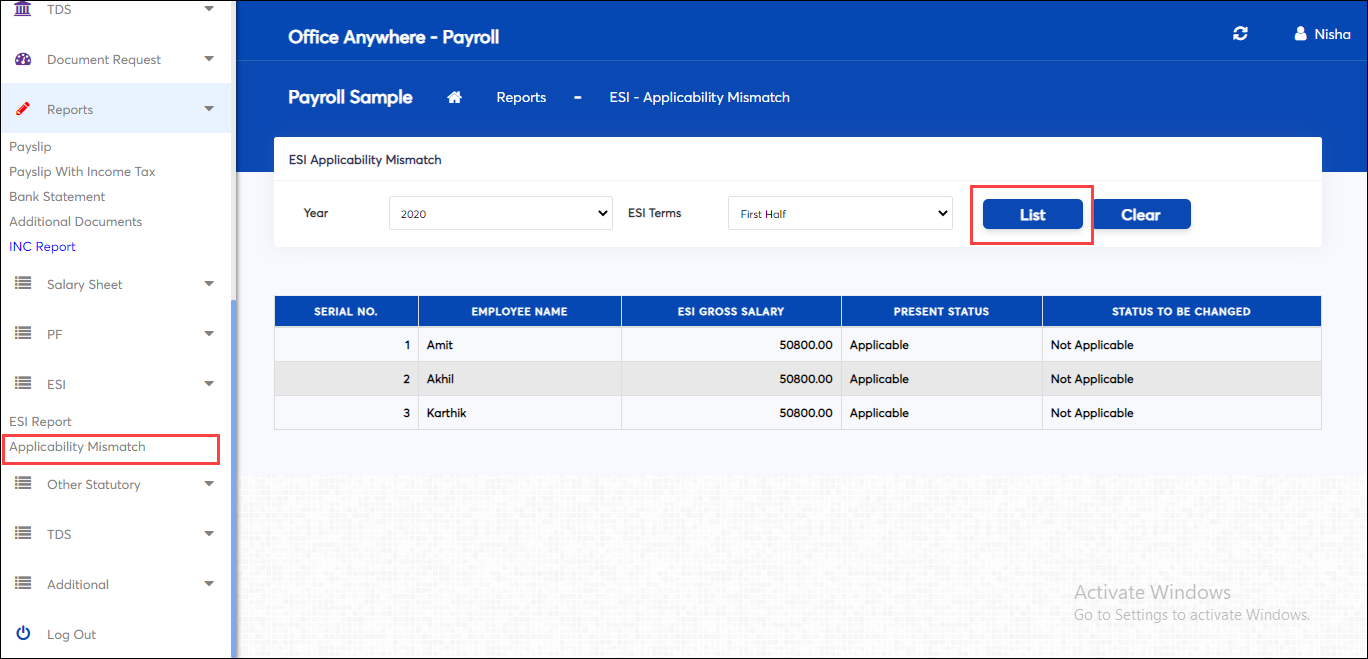Open ESI Terms dropdown showing First Half
Image resolution: width=1368 pixels, height=659 pixels.
(840, 213)
